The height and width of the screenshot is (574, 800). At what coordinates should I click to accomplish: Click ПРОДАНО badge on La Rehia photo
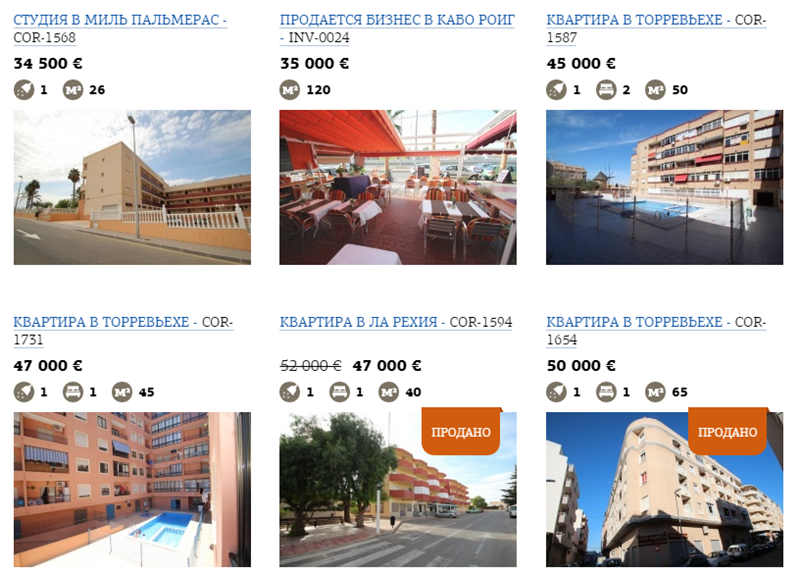pos(461,431)
